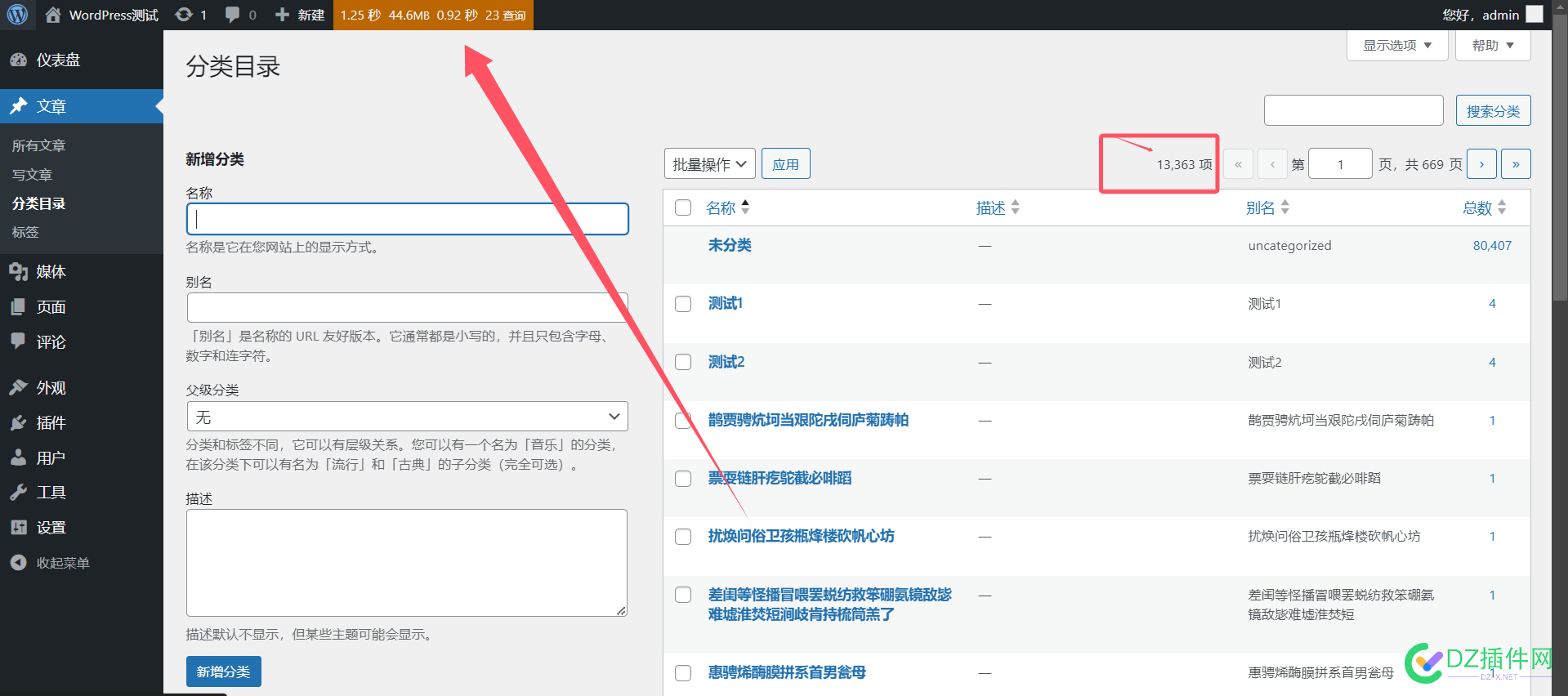
Task: Go to the next page arrow
Action: 1481,164
